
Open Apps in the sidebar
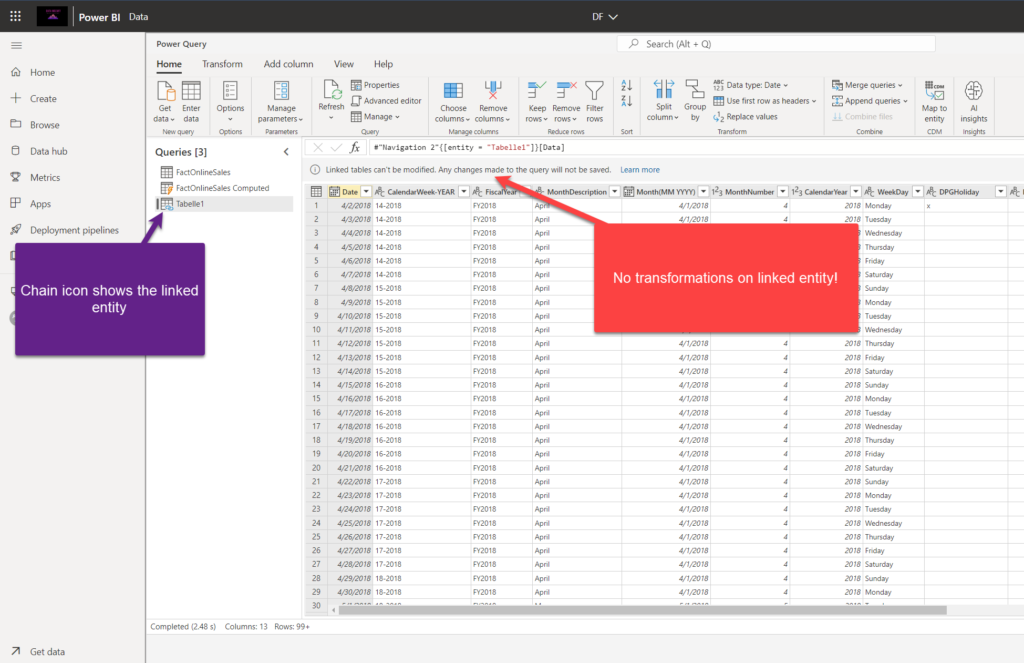(x=40, y=204)
